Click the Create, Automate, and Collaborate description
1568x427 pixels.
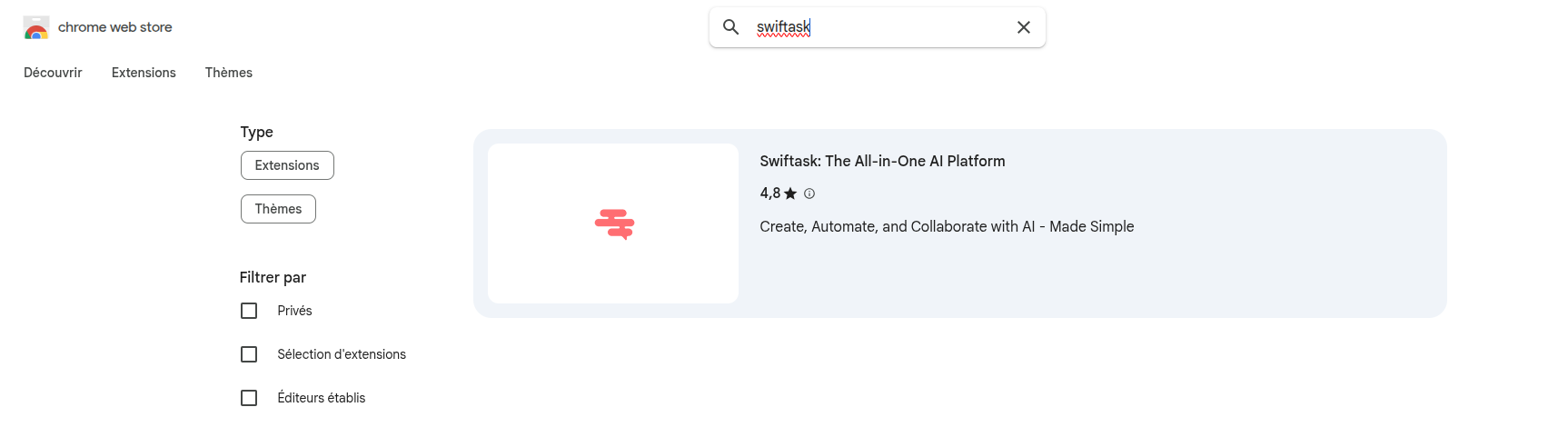947,226
